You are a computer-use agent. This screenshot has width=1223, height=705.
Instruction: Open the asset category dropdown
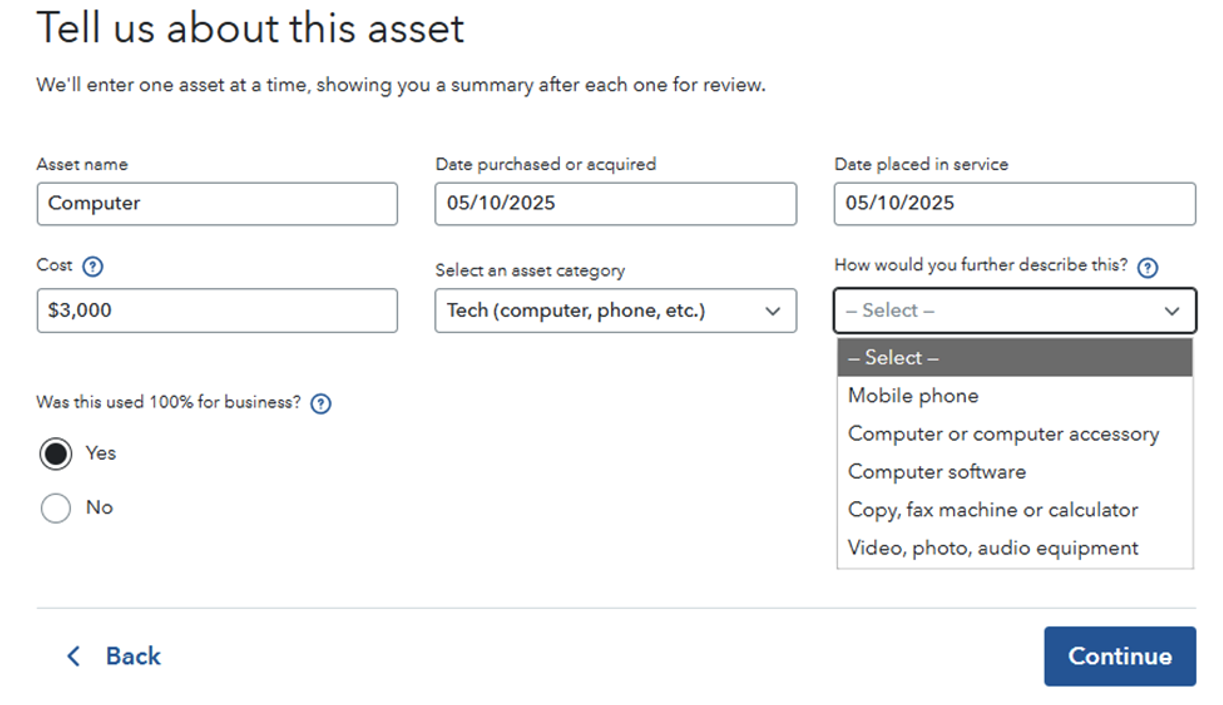click(x=615, y=311)
